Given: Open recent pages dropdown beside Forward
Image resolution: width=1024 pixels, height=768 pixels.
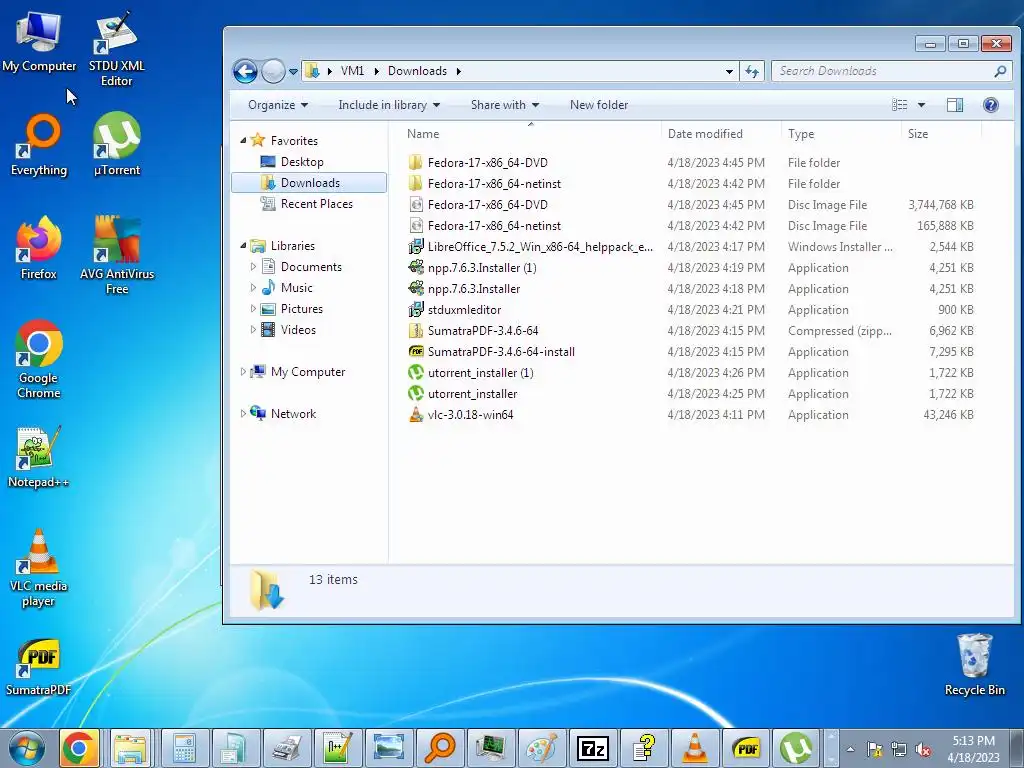Looking at the screenshot, I should (x=293, y=71).
